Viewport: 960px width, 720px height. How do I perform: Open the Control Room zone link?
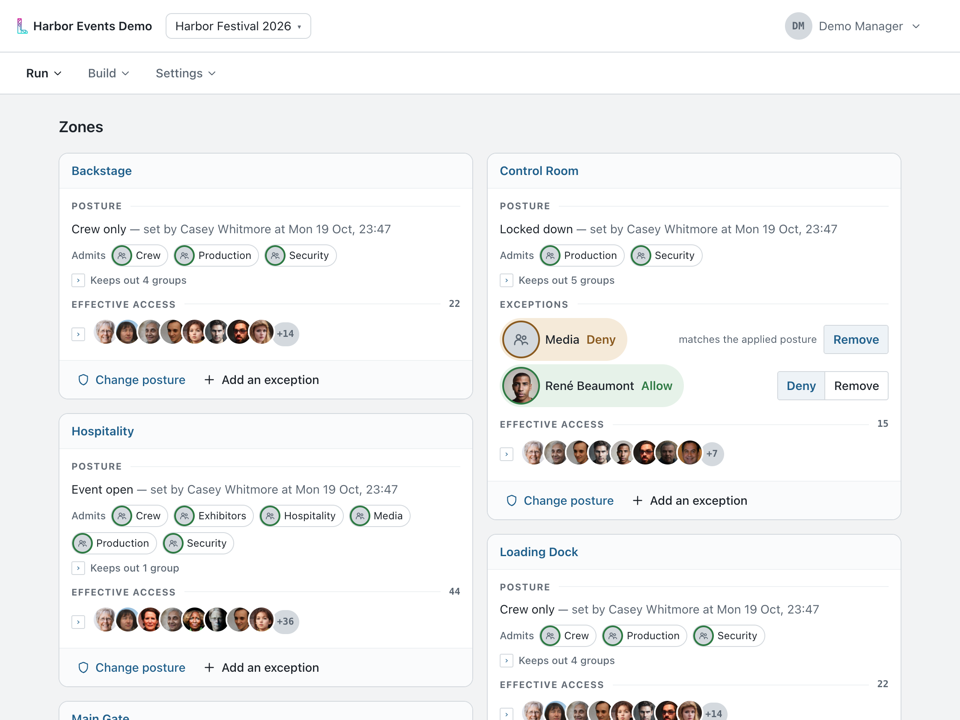tap(539, 171)
